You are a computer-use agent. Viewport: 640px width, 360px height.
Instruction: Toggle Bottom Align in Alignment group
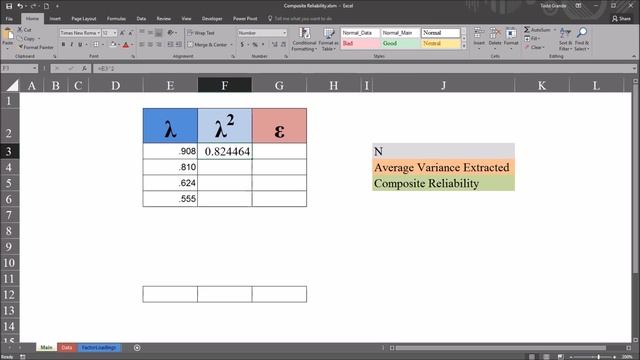158,32
